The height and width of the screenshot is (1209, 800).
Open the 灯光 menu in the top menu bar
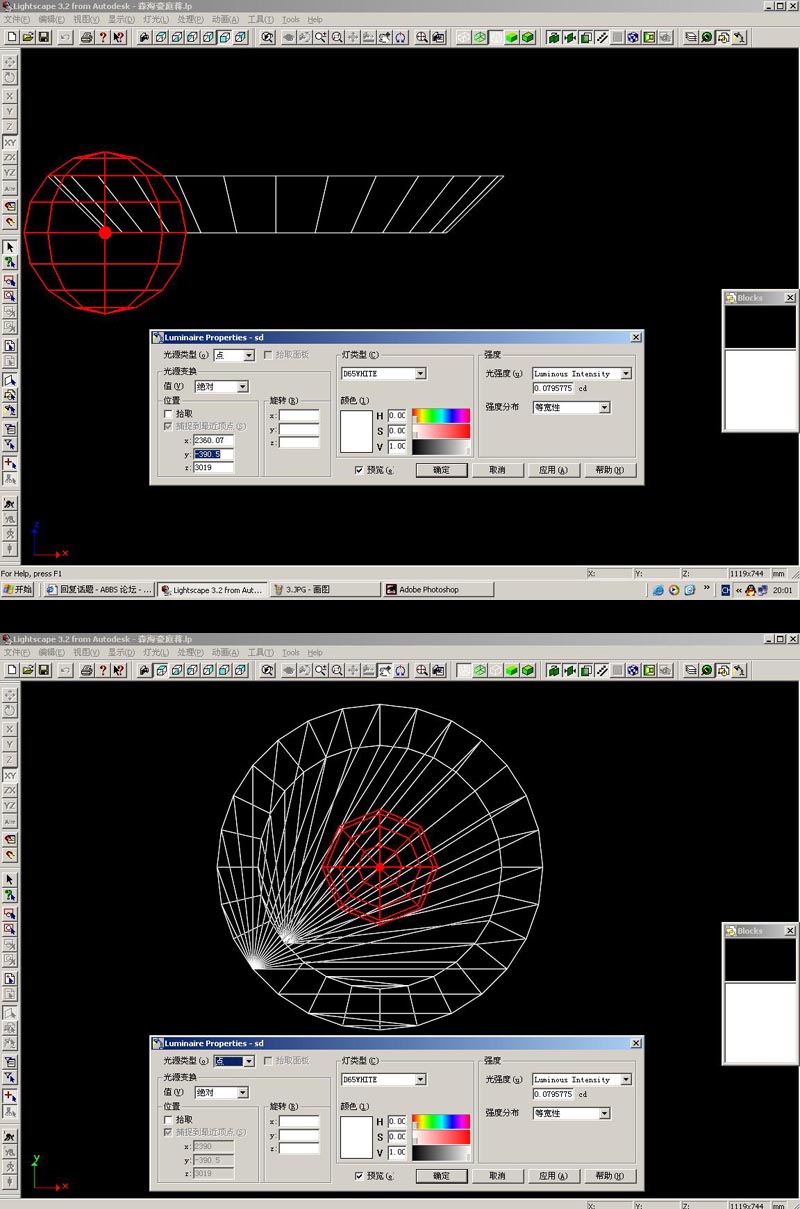[x=156, y=20]
